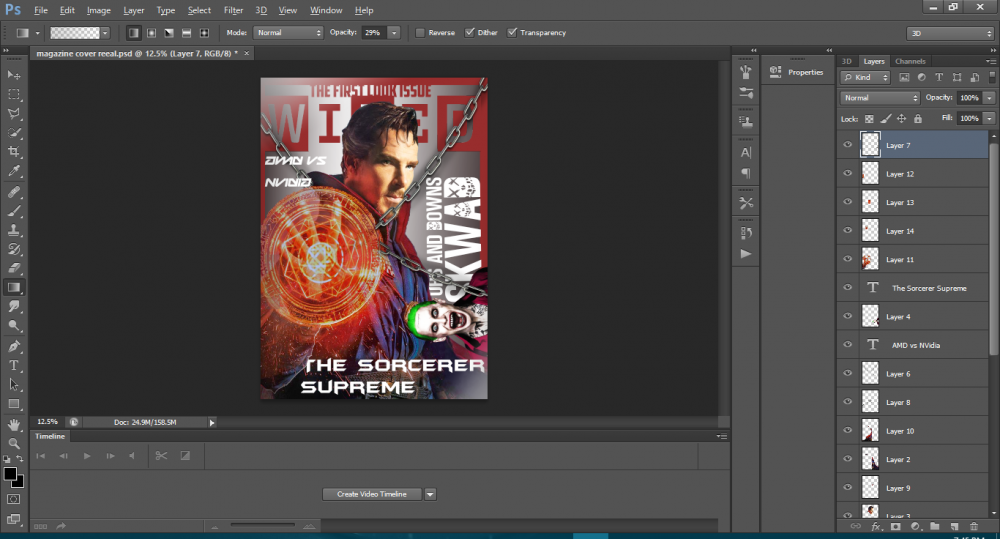Select the Eraser tool

(13, 268)
